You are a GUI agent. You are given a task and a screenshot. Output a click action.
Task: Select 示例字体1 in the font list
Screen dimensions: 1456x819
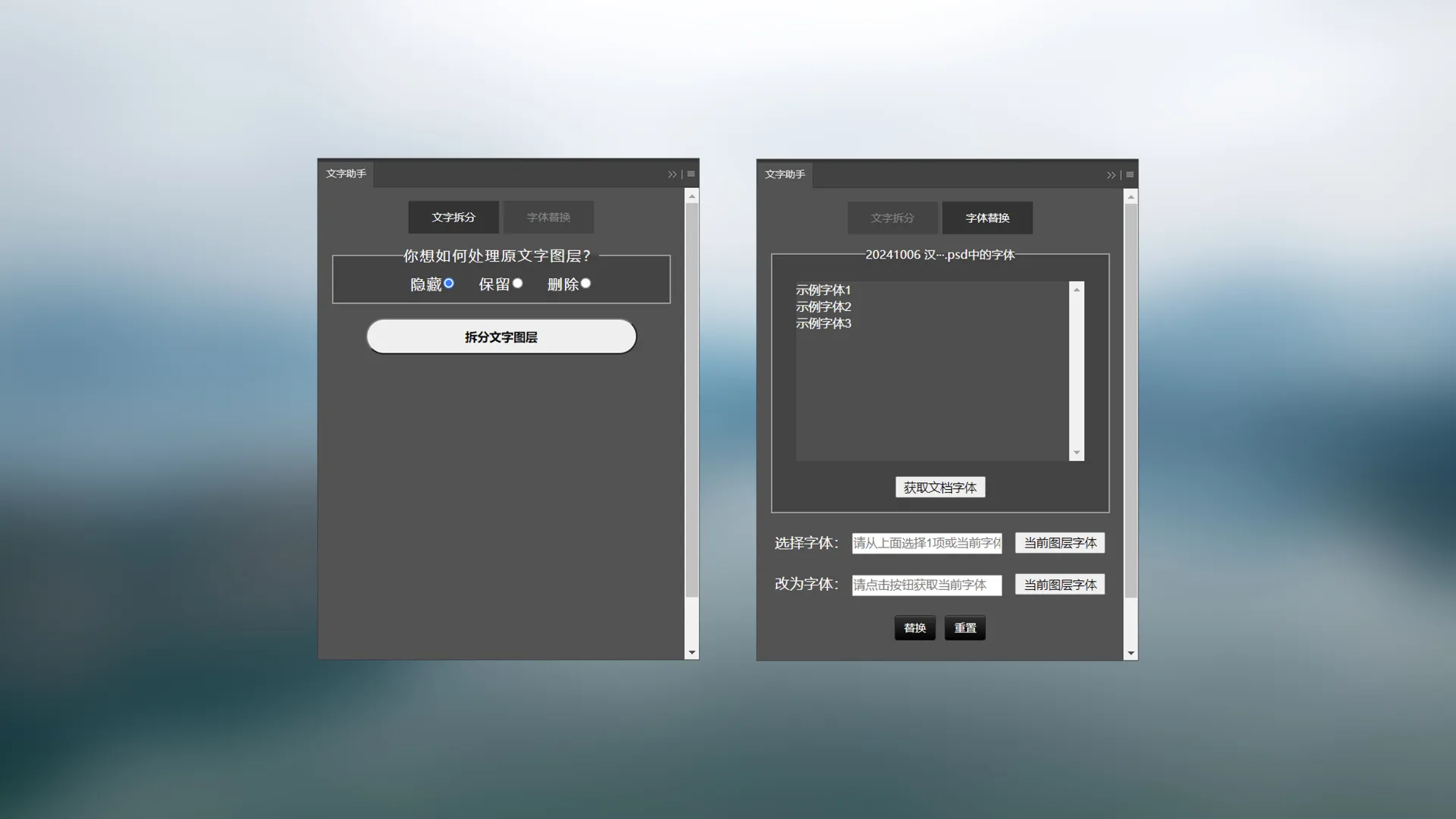pyautogui.click(x=824, y=290)
